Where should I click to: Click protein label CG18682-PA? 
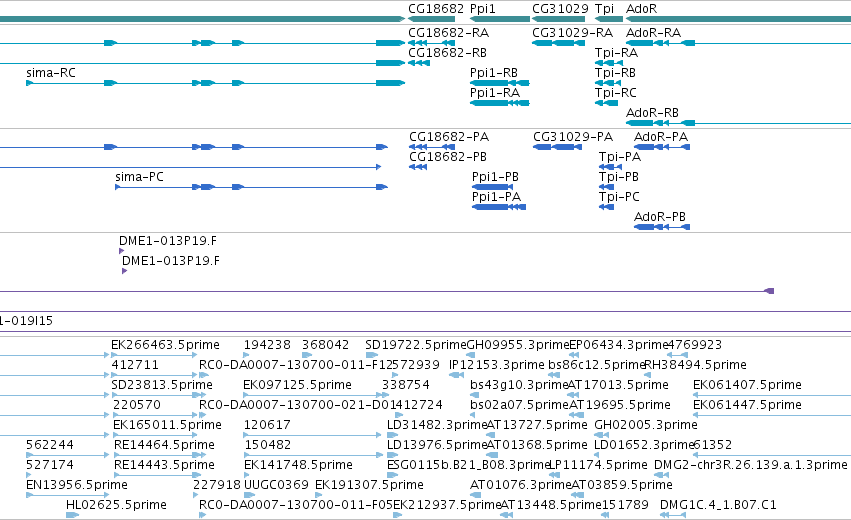[449, 137]
